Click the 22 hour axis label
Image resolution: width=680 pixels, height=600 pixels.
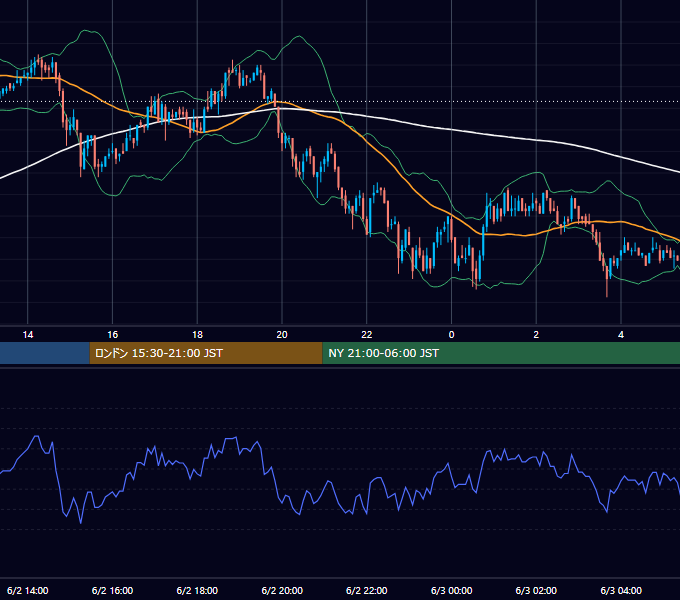coord(367,335)
